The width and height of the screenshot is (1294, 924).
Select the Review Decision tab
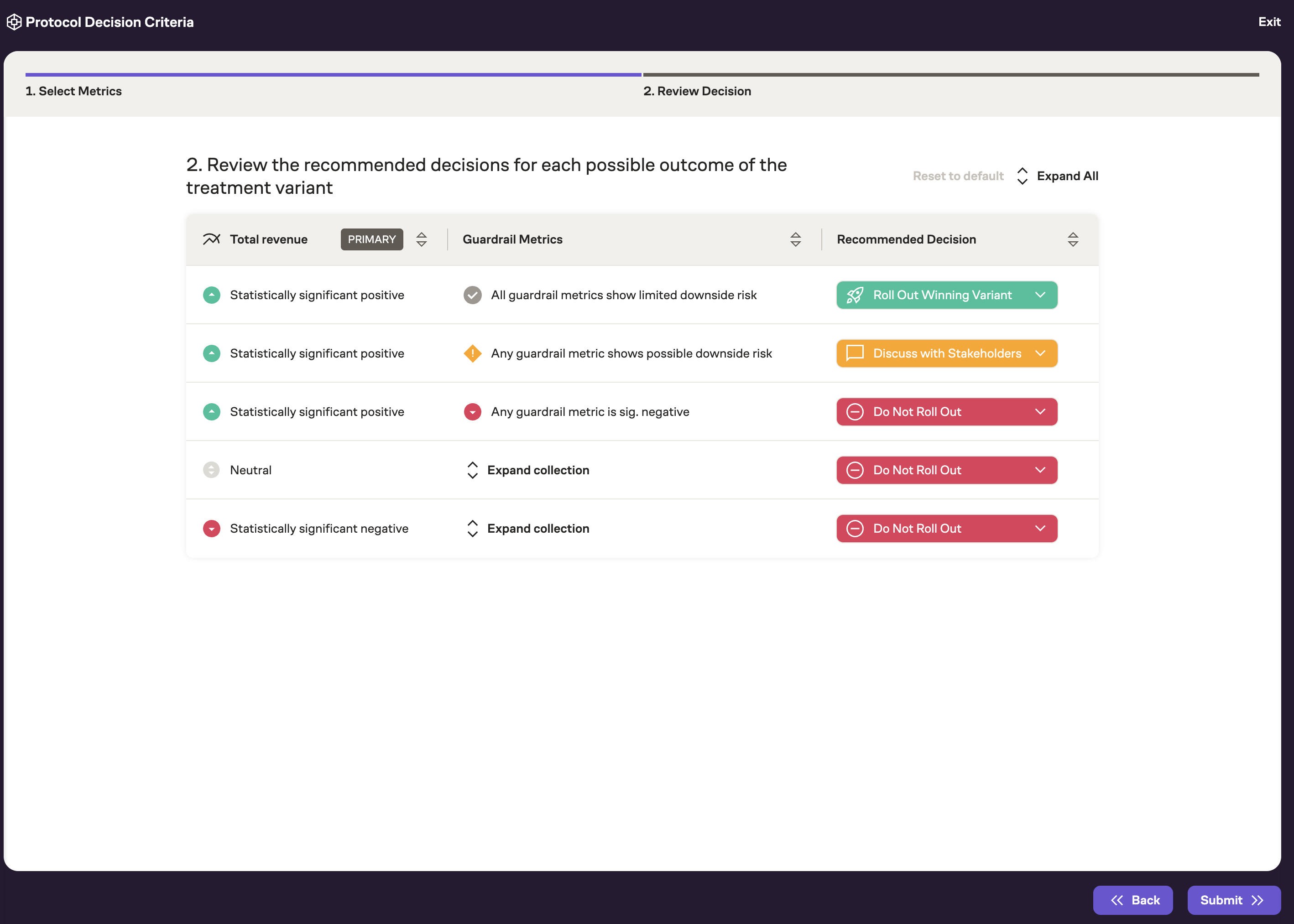coord(697,91)
